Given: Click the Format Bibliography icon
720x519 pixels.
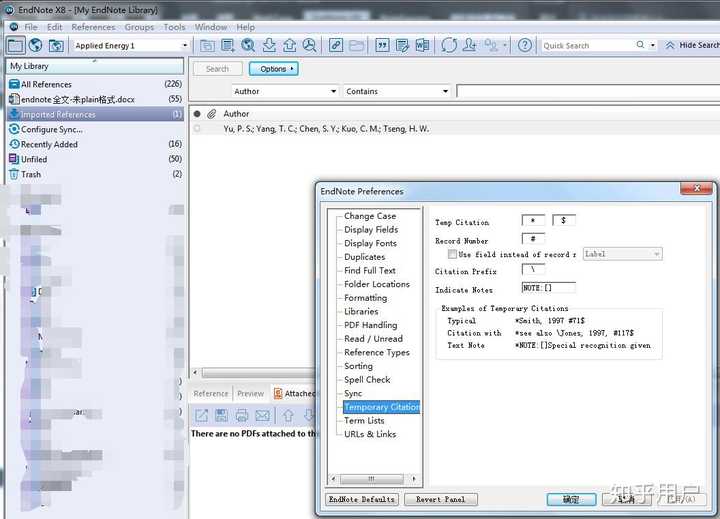Looking at the screenshot, I should pos(402,45).
